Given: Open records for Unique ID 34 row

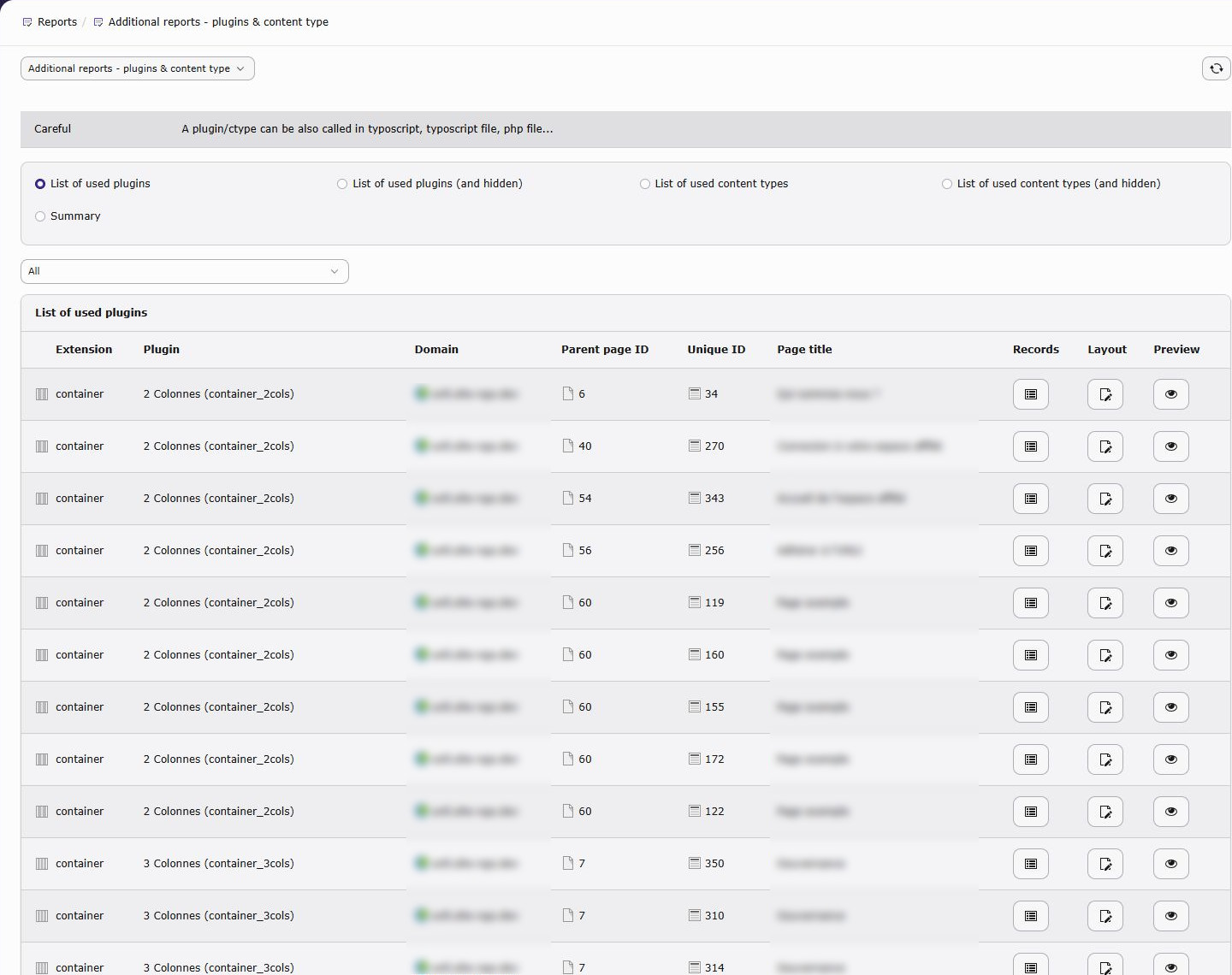Looking at the screenshot, I should pyautogui.click(x=1031, y=394).
